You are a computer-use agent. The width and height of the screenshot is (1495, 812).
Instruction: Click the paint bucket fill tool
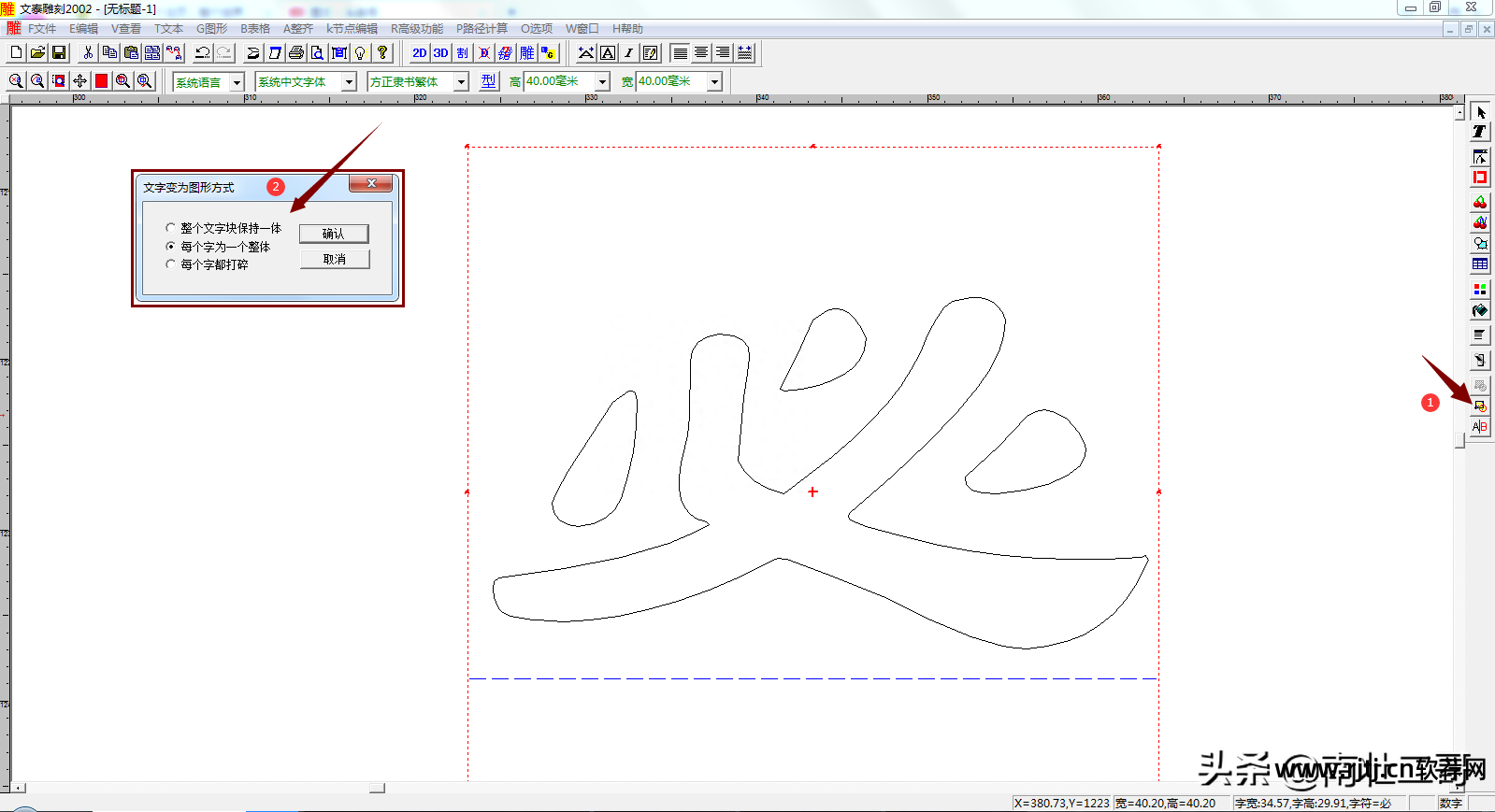click(1480, 311)
